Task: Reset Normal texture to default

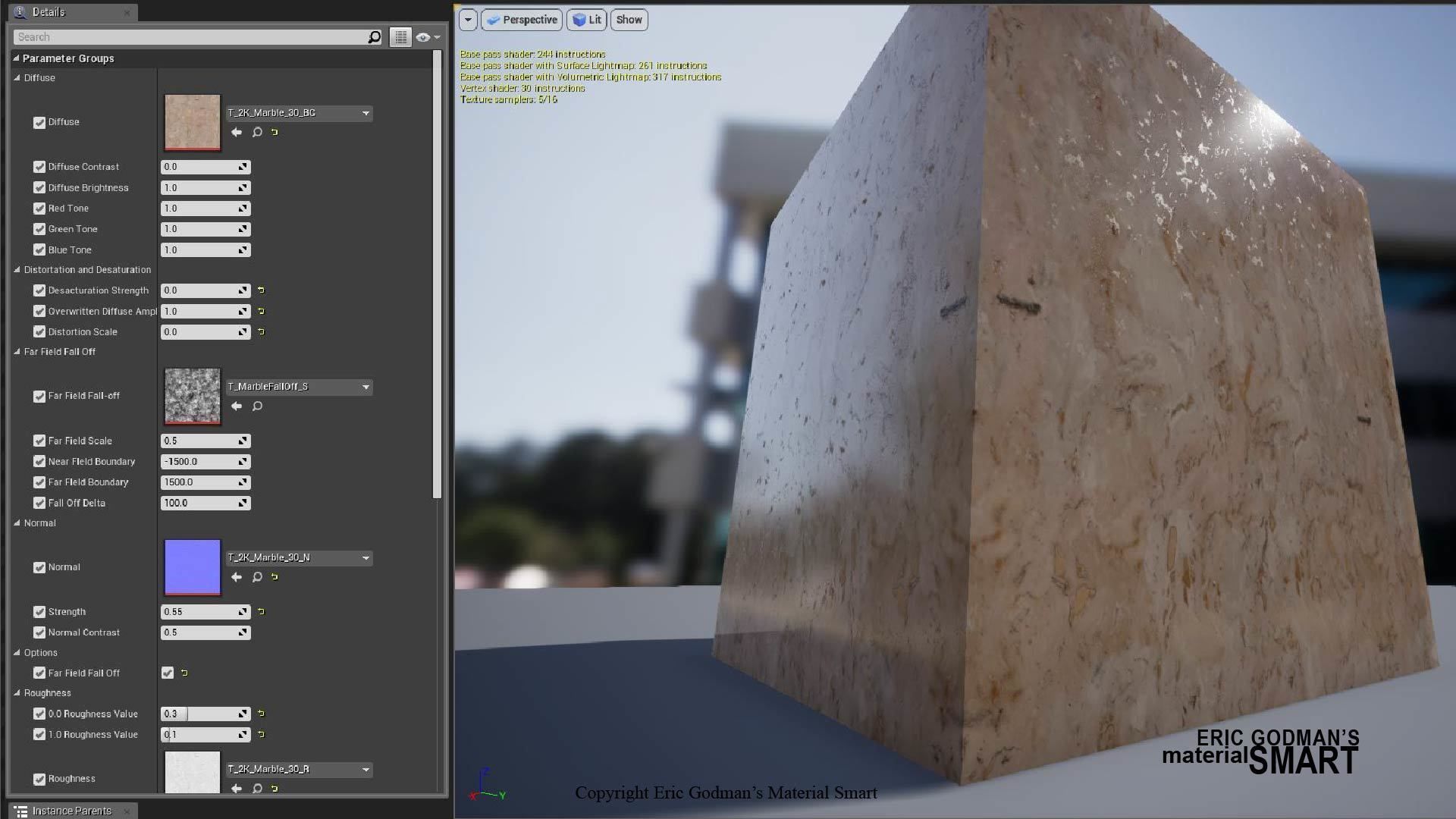Action: pos(275,577)
